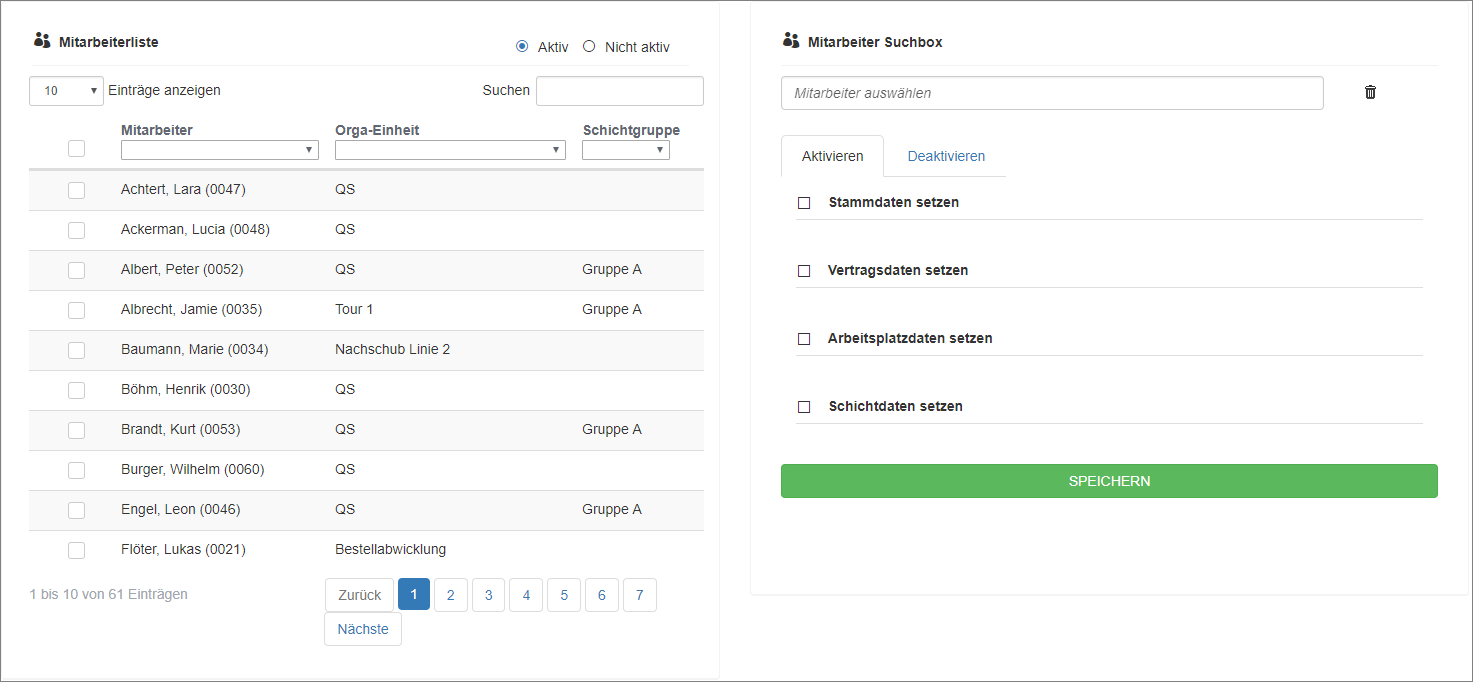1473x682 pixels.
Task: Click the Stammdaten setzen label
Action: pos(894,202)
